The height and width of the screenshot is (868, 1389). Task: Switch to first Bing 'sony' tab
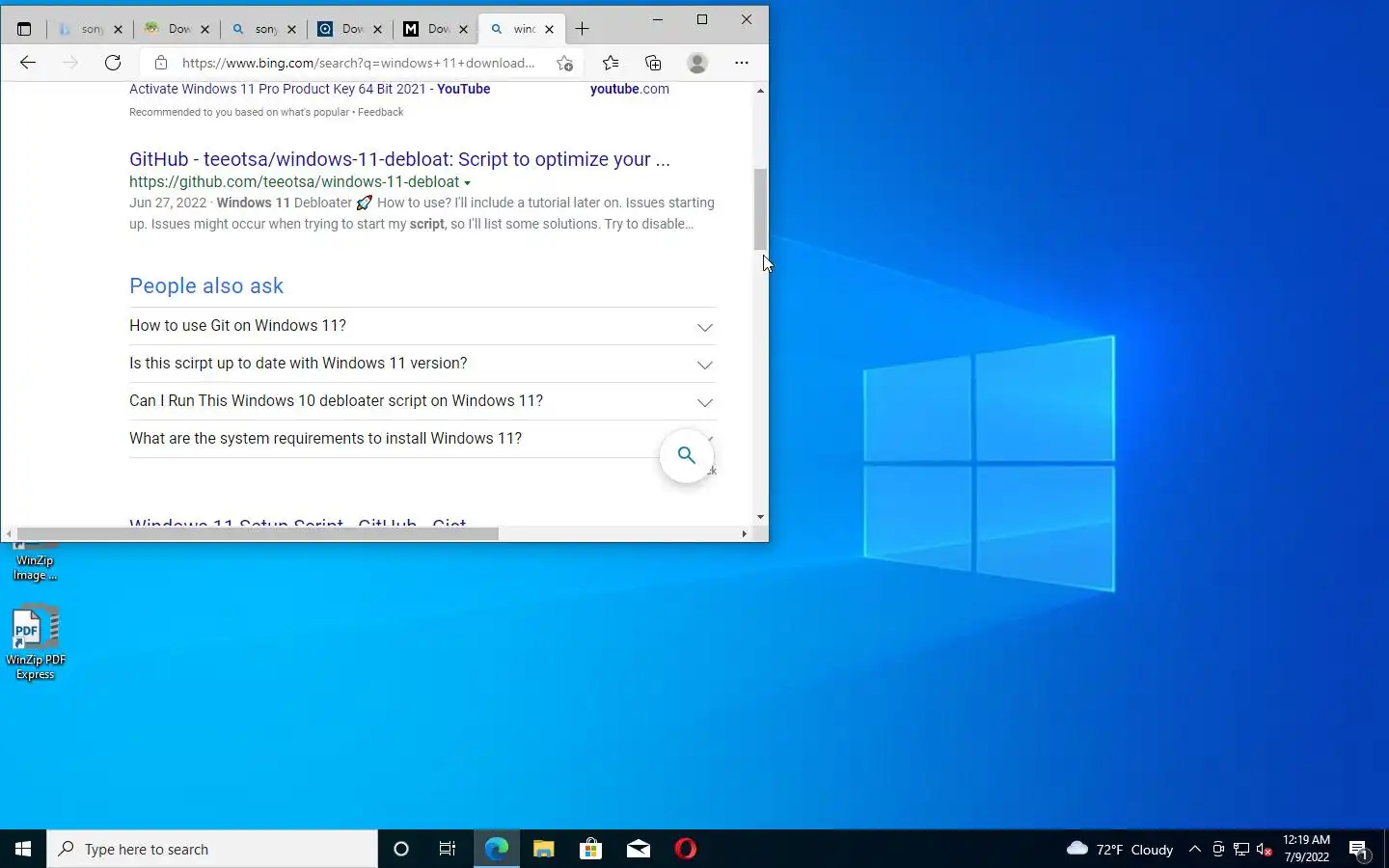coord(81,29)
